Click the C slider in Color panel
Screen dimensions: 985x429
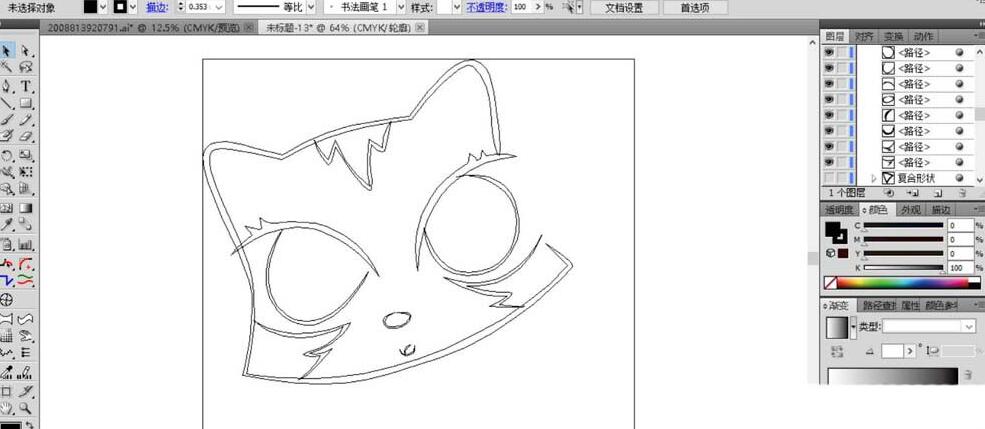pyautogui.click(x=903, y=226)
